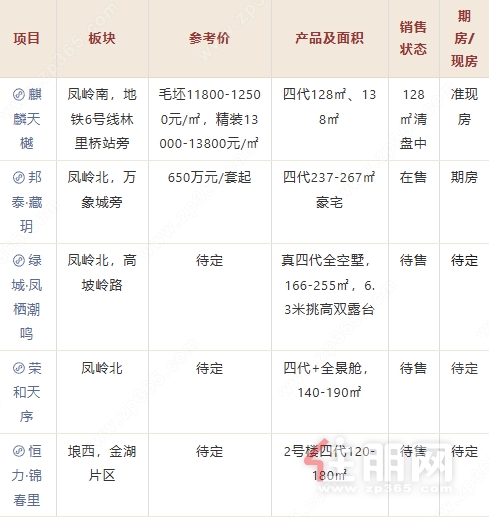Screen dimensions: 489x517
Task: Click the link icon beside 恒力·锦春里
Action: [19, 451]
